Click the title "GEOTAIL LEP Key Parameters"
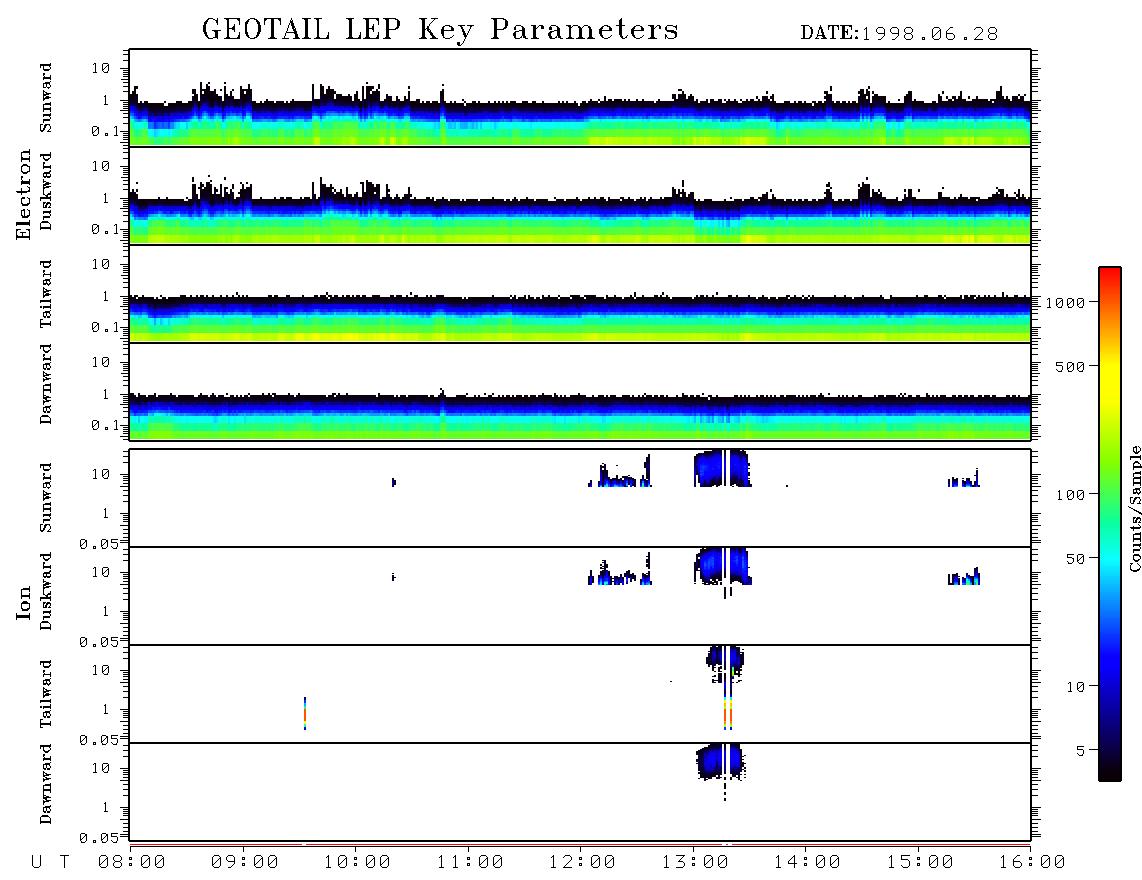The width and height of the screenshot is (1142, 880). click(440, 30)
